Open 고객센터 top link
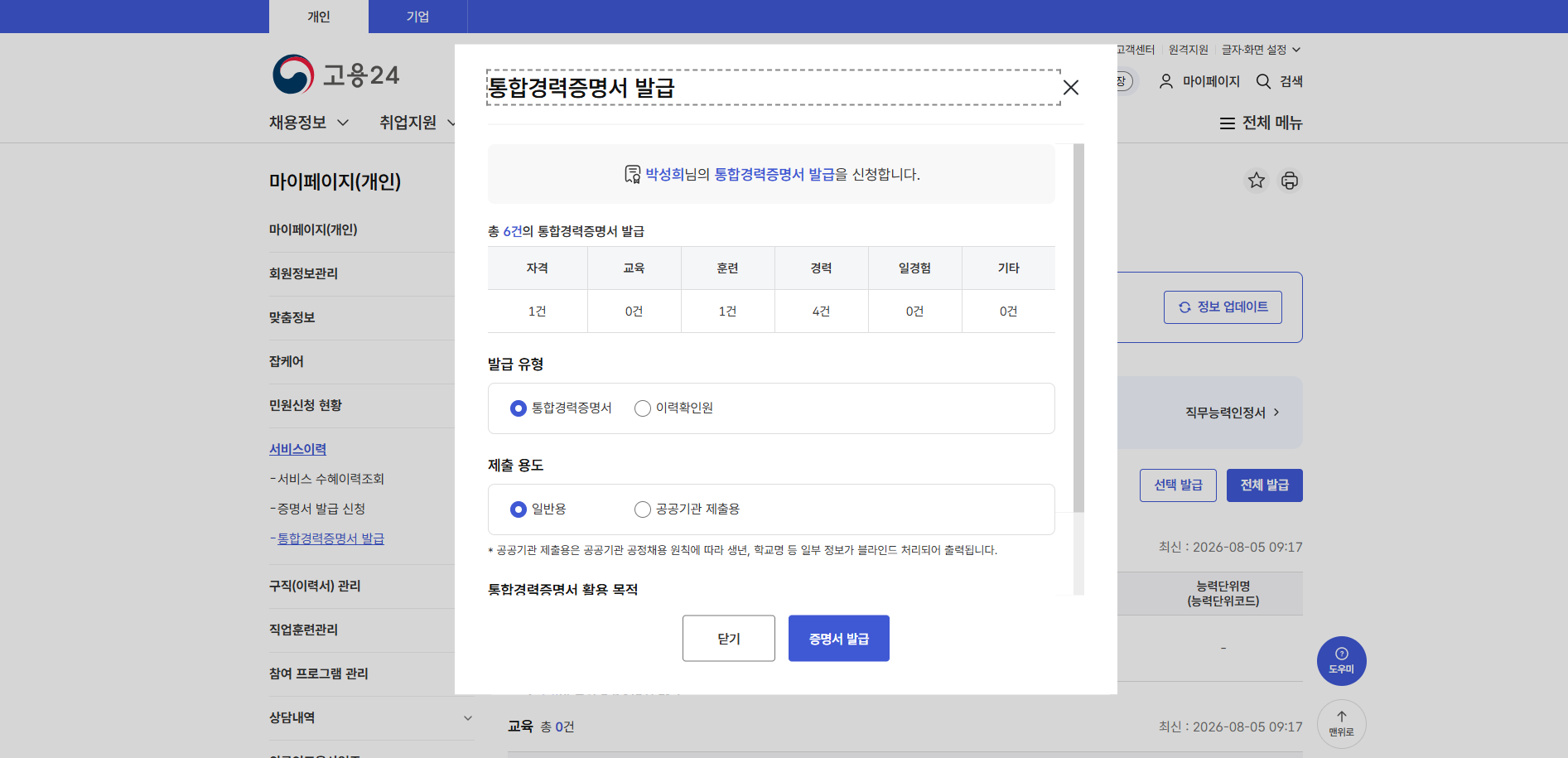This screenshot has height=758, width=1568. point(1135,50)
